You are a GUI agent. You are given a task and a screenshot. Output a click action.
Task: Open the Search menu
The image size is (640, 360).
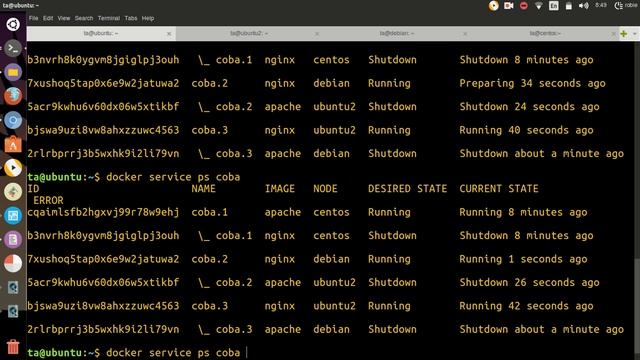click(84, 18)
